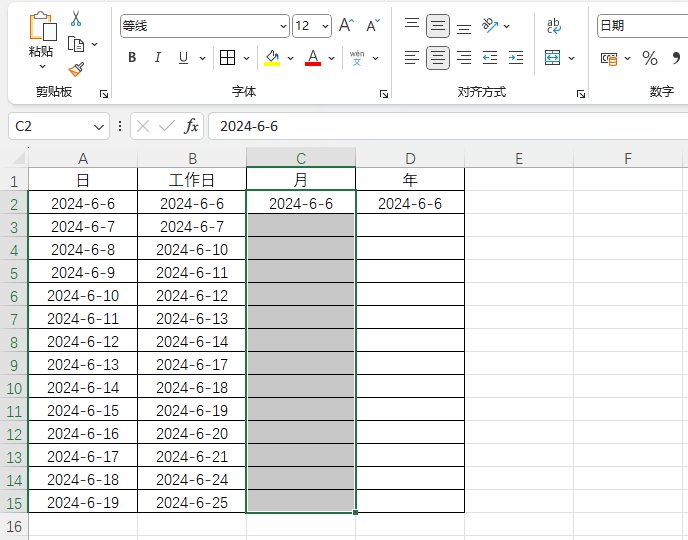Decrease indent icon
Viewport: 688px width, 540px height.
click(x=490, y=57)
